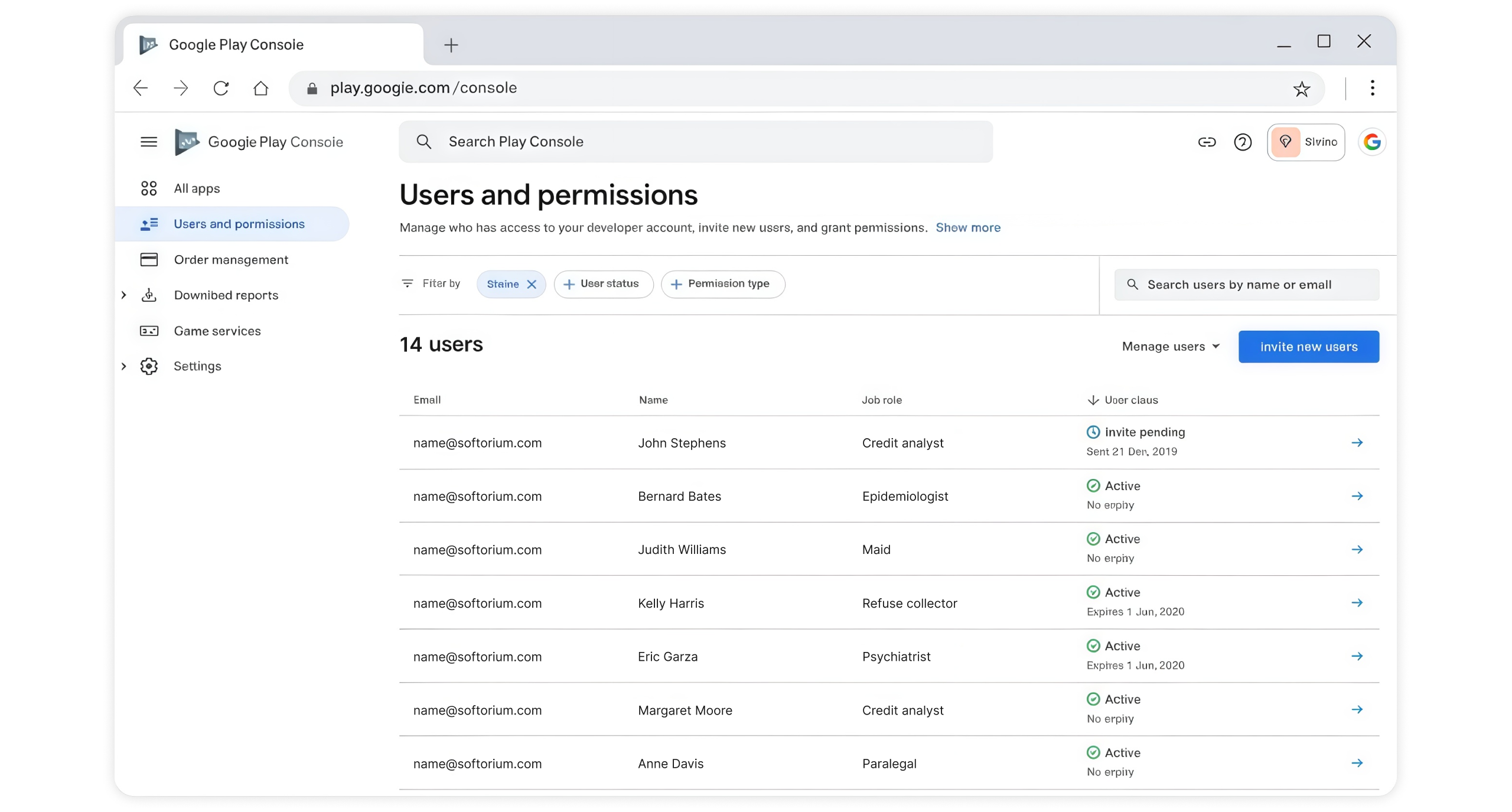The width and height of the screenshot is (1512, 812).
Task: Bookmark page with star icon
Action: pyautogui.click(x=1302, y=89)
